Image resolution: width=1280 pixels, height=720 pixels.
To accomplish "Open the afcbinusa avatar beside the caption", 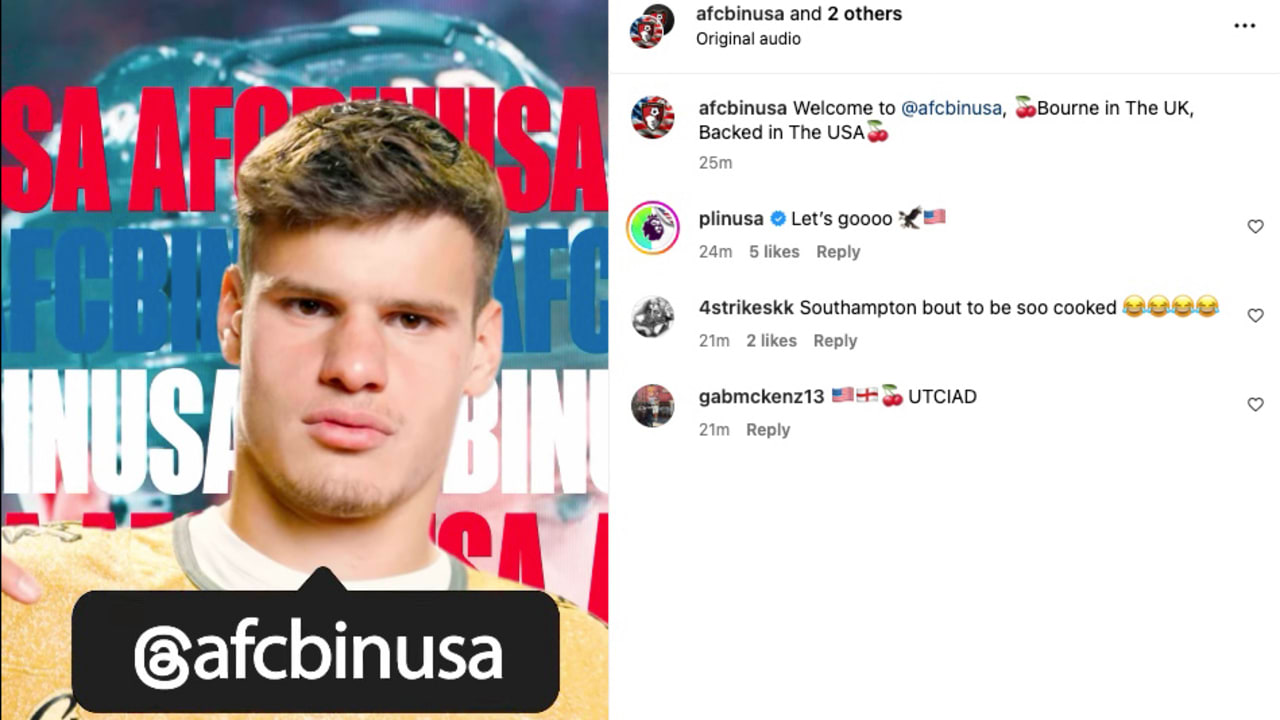I will point(653,118).
